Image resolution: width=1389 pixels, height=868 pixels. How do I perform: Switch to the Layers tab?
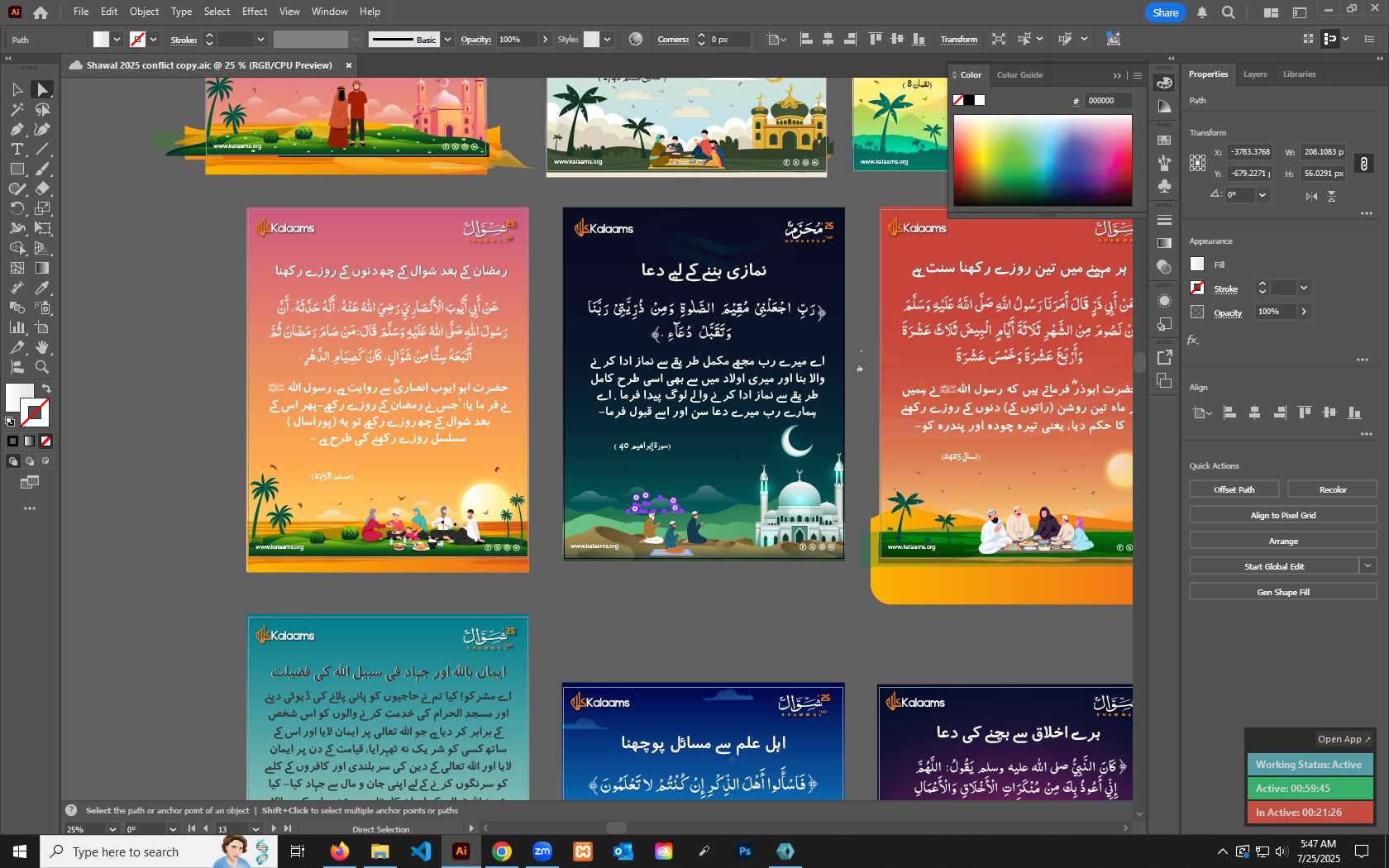click(x=1254, y=74)
